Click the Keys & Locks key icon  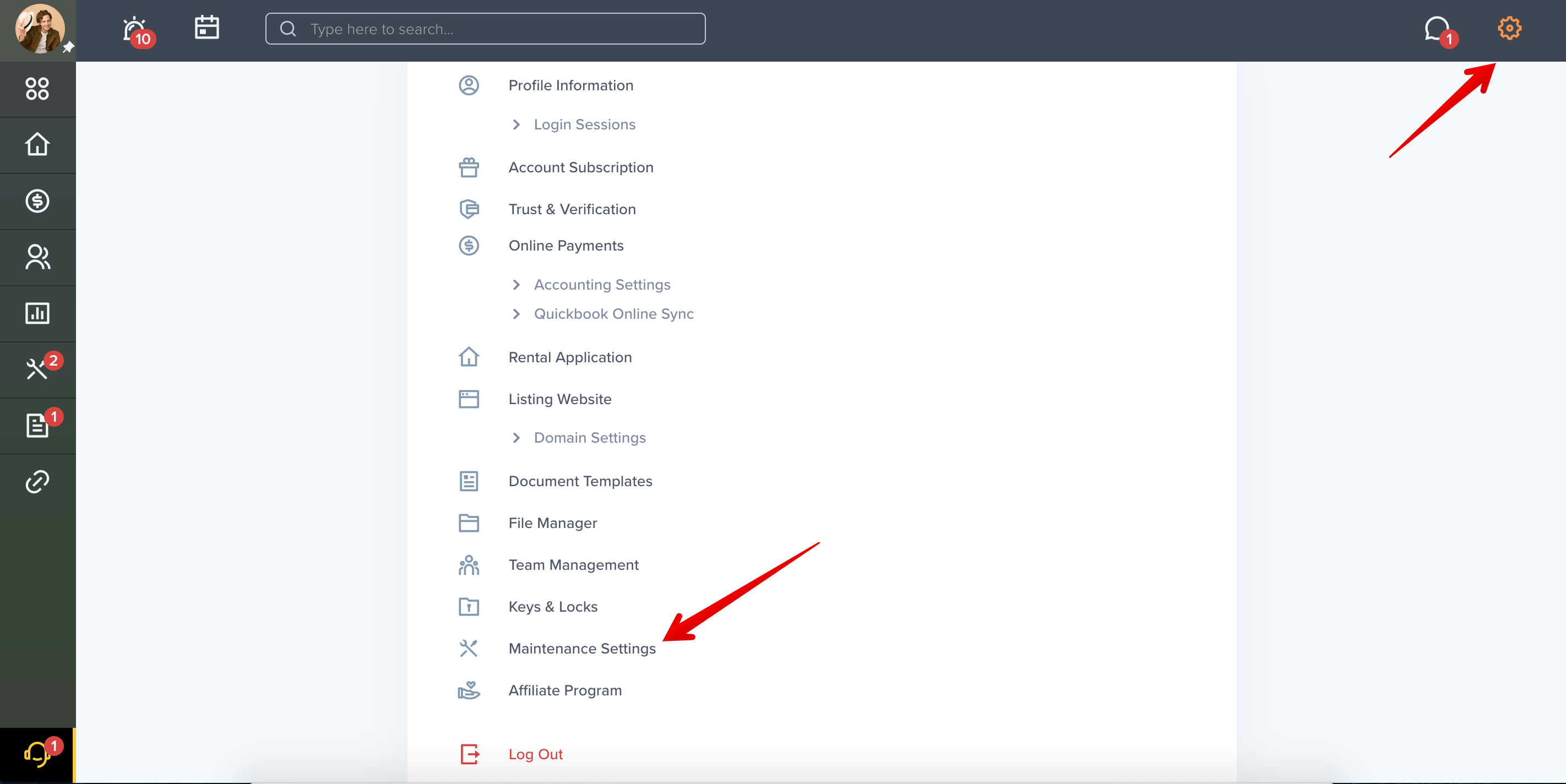tap(469, 607)
